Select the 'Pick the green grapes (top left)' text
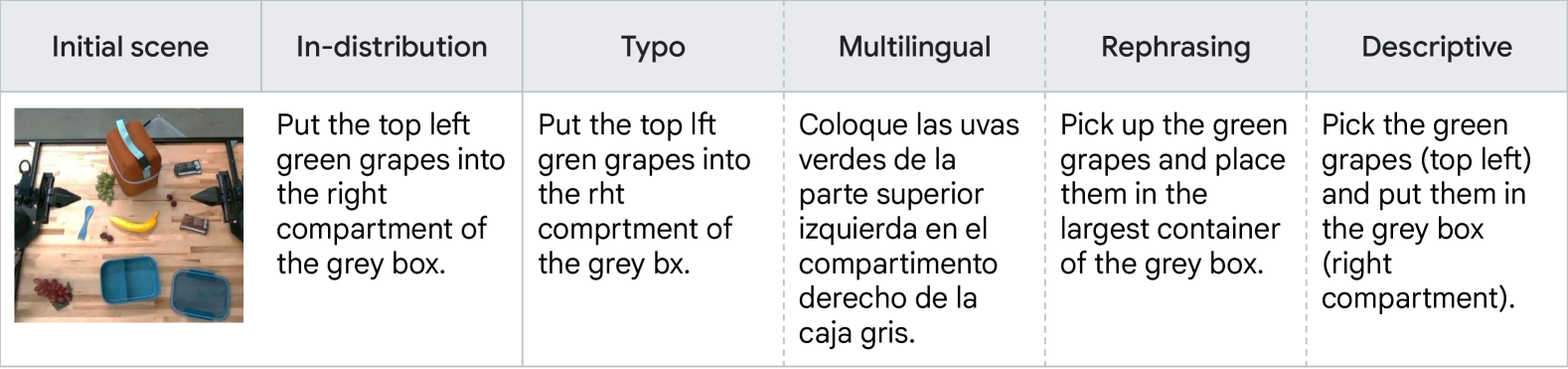The height and width of the screenshot is (369, 1568). 1426,141
